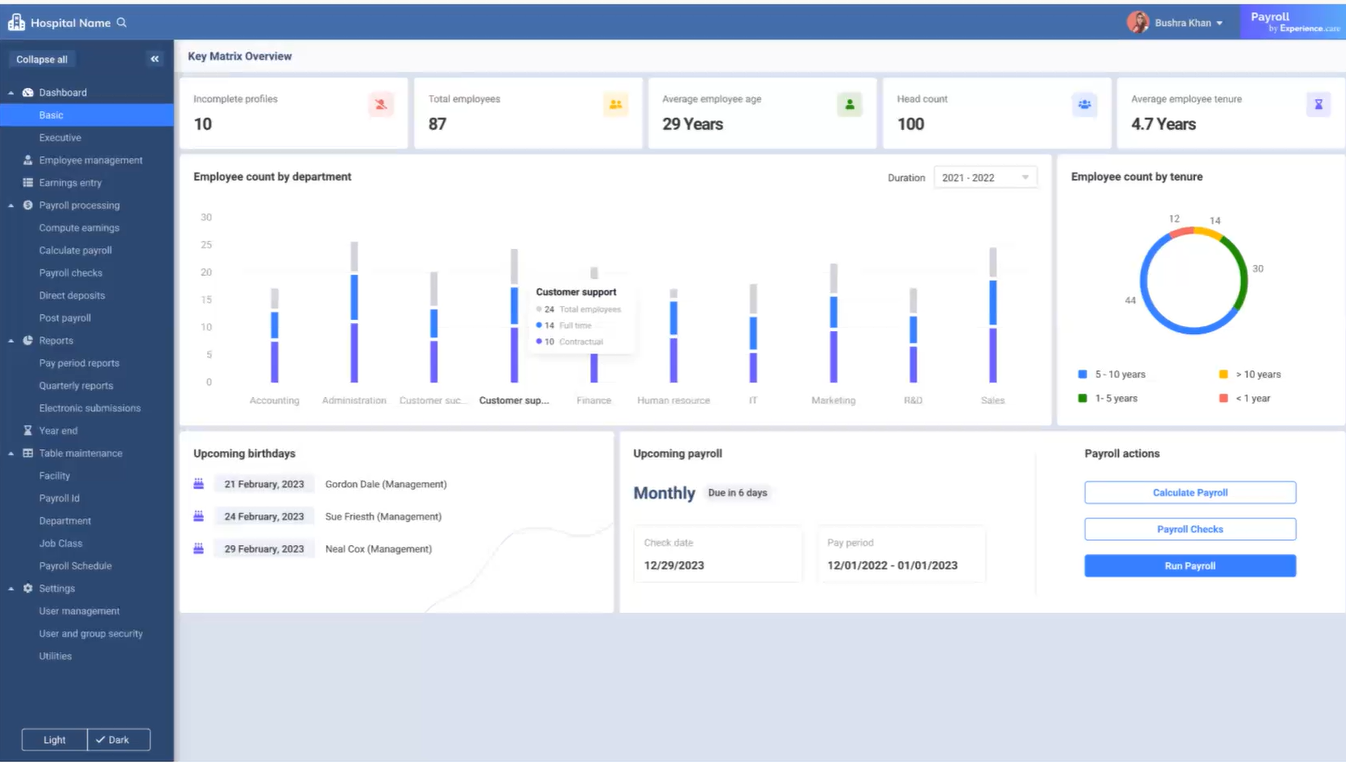Click Payroll by Experience.care logo
Viewport: 1346px width, 762px height.
coord(1294,22)
